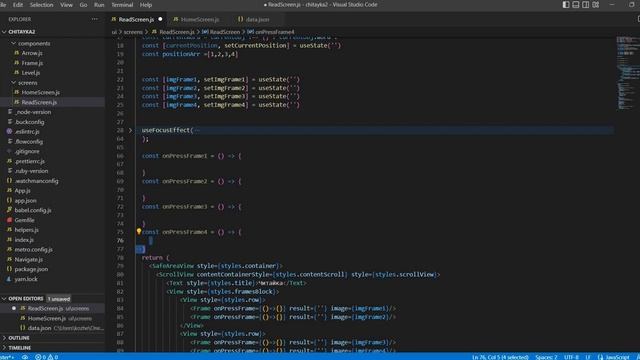Expand TIMELINE section

point(20,347)
